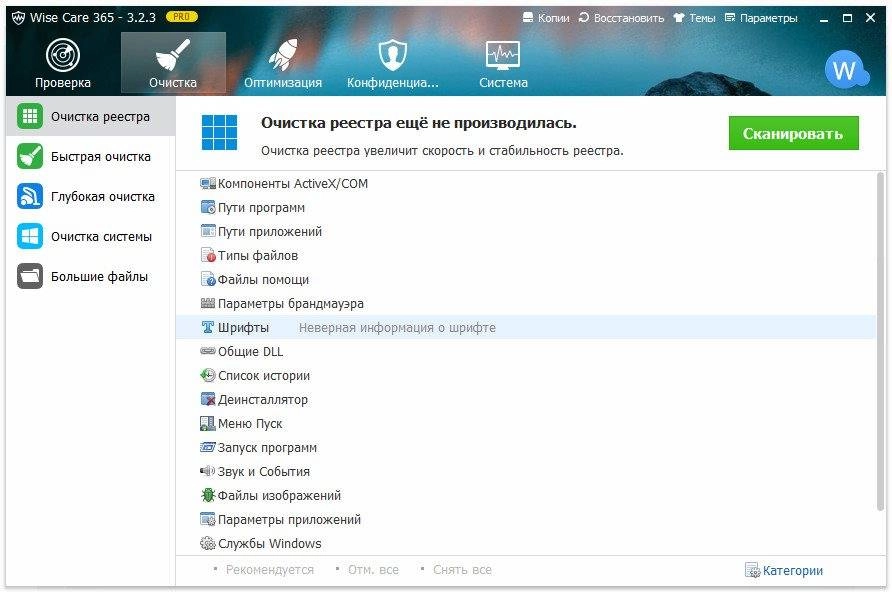Viewport: 892px width, 592px height.
Task: Open the Восстановить restore option
Action: (621, 18)
